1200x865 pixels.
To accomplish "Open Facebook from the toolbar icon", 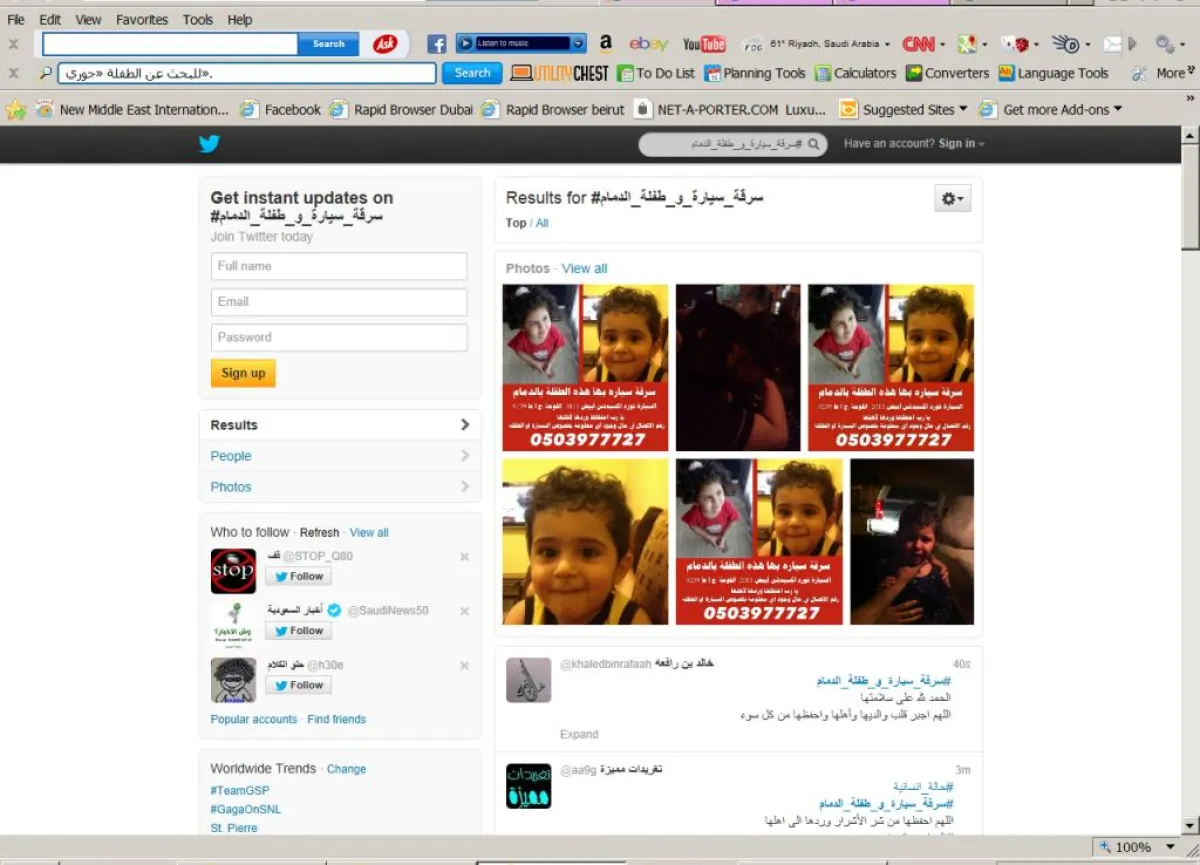I will 436,44.
